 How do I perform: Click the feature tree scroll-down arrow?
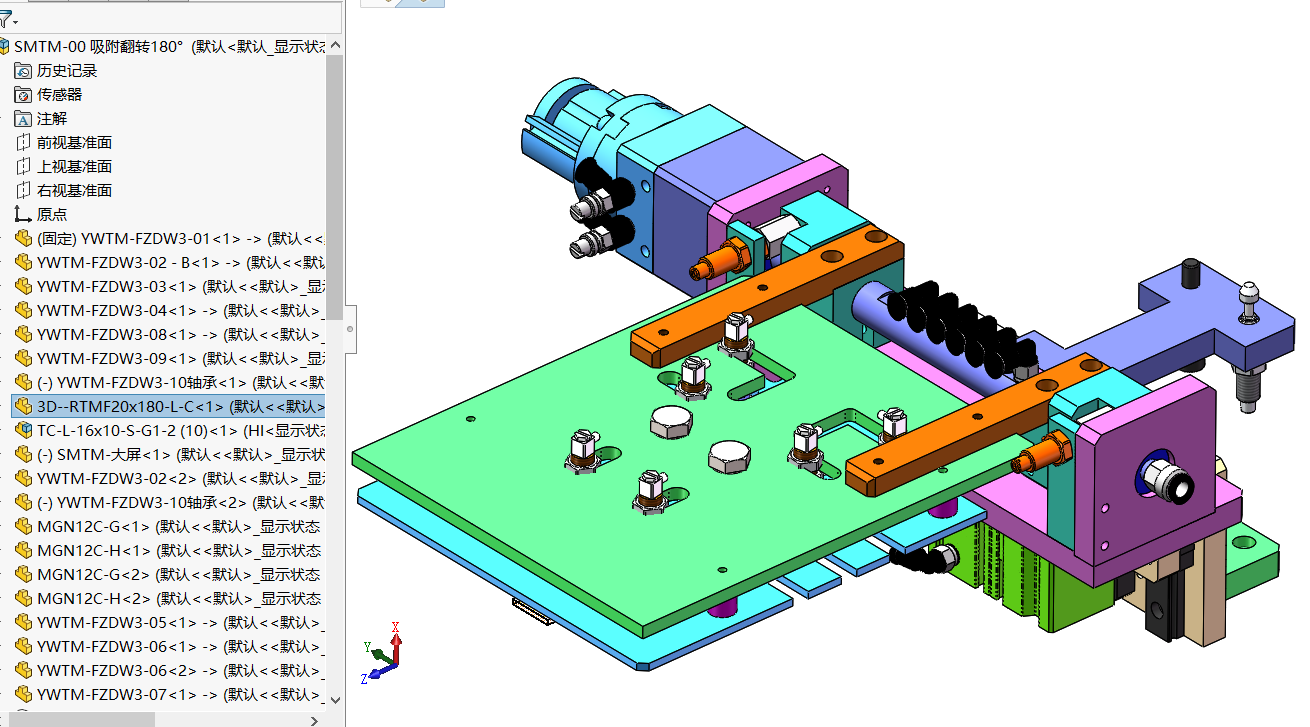click(335, 701)
